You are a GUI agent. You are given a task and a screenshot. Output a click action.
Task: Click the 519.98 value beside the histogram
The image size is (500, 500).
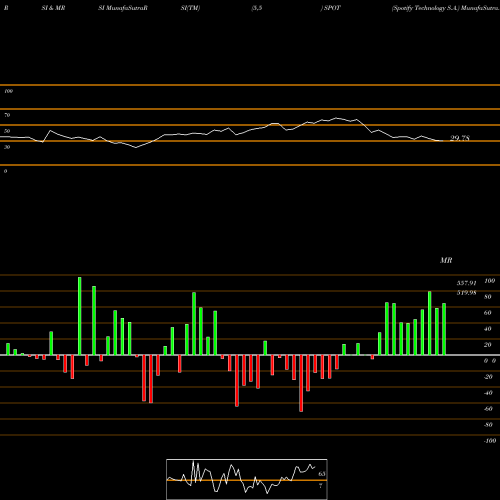[x=467, y=293]
